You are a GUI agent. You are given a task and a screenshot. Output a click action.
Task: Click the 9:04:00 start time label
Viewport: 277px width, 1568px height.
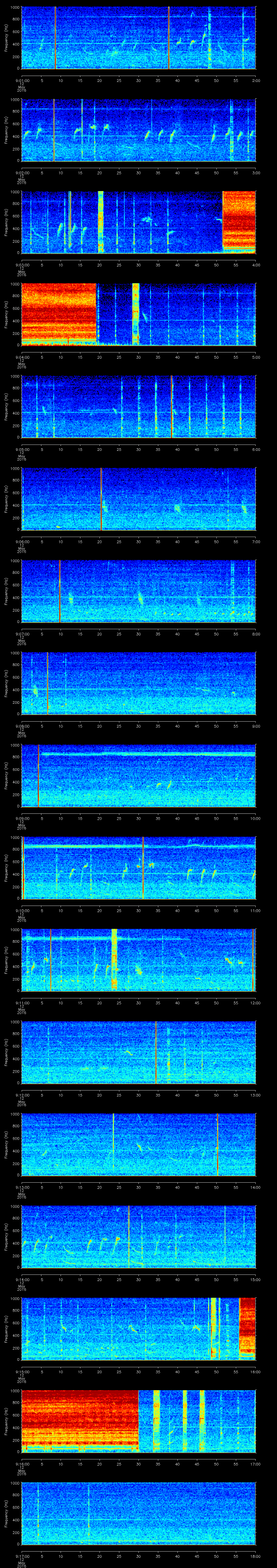(22, 357)
